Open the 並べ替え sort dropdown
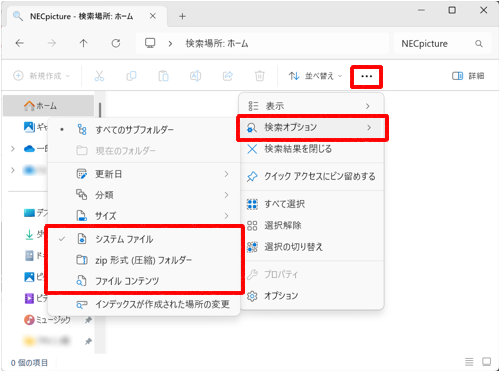This screenshot has height=372, width=500. 315,76
